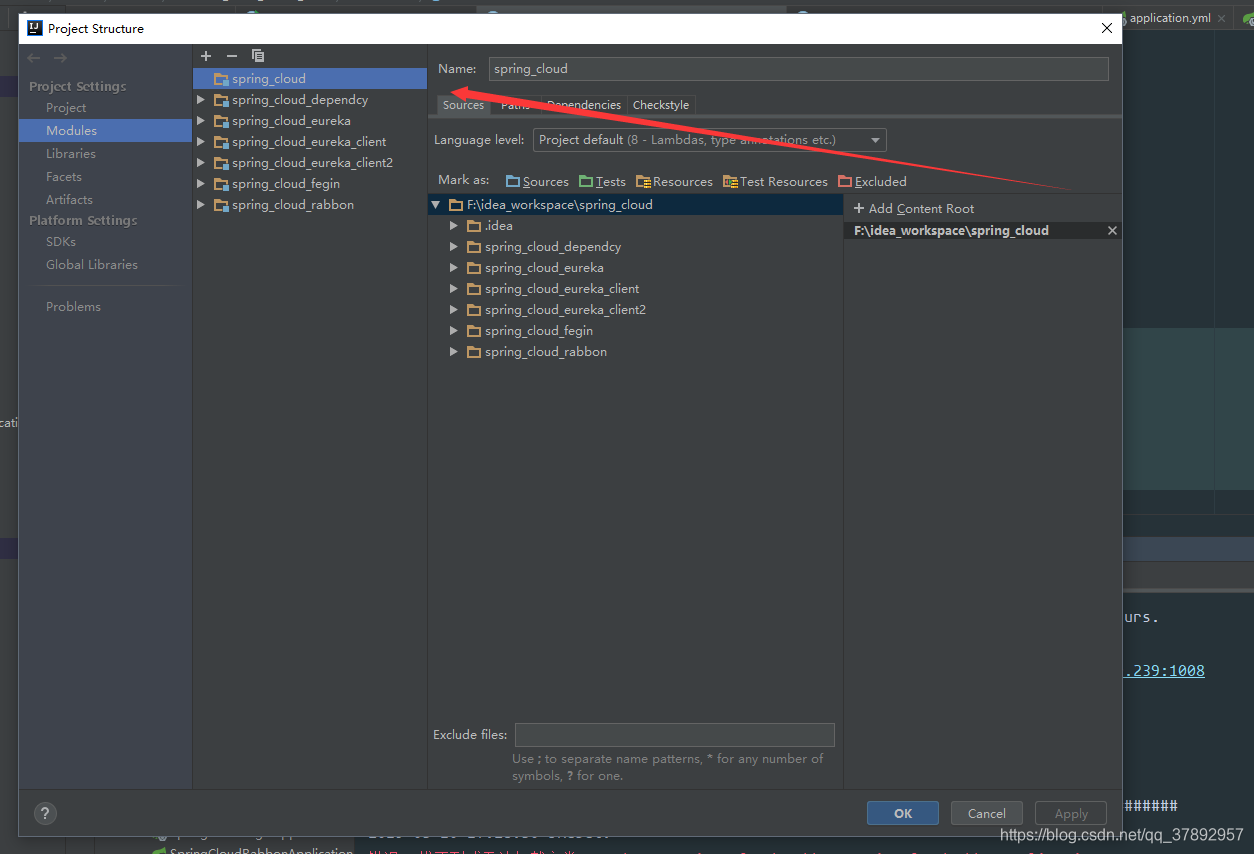Expand the .idea folder in content tree
The image size is (1254, 854).
[454, 225]
